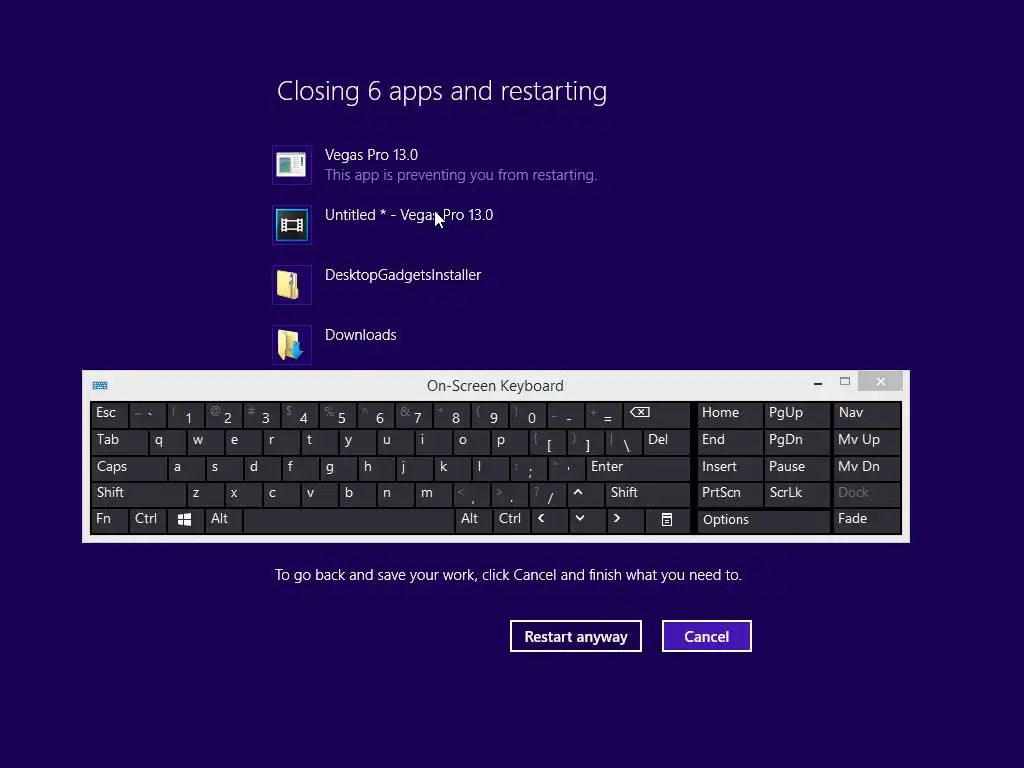The width and height of the screenshot is (1024, 768).
Task: Click the 'Untitled * - Vegas Pro 13.0' label
Action: pos(409,215)
